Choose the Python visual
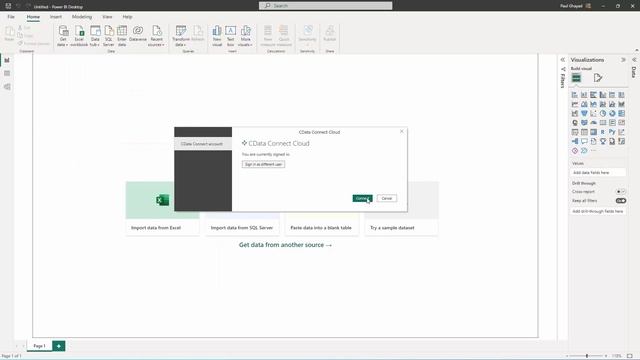This screenshot has width=640, height=360. tap(612, 132)
